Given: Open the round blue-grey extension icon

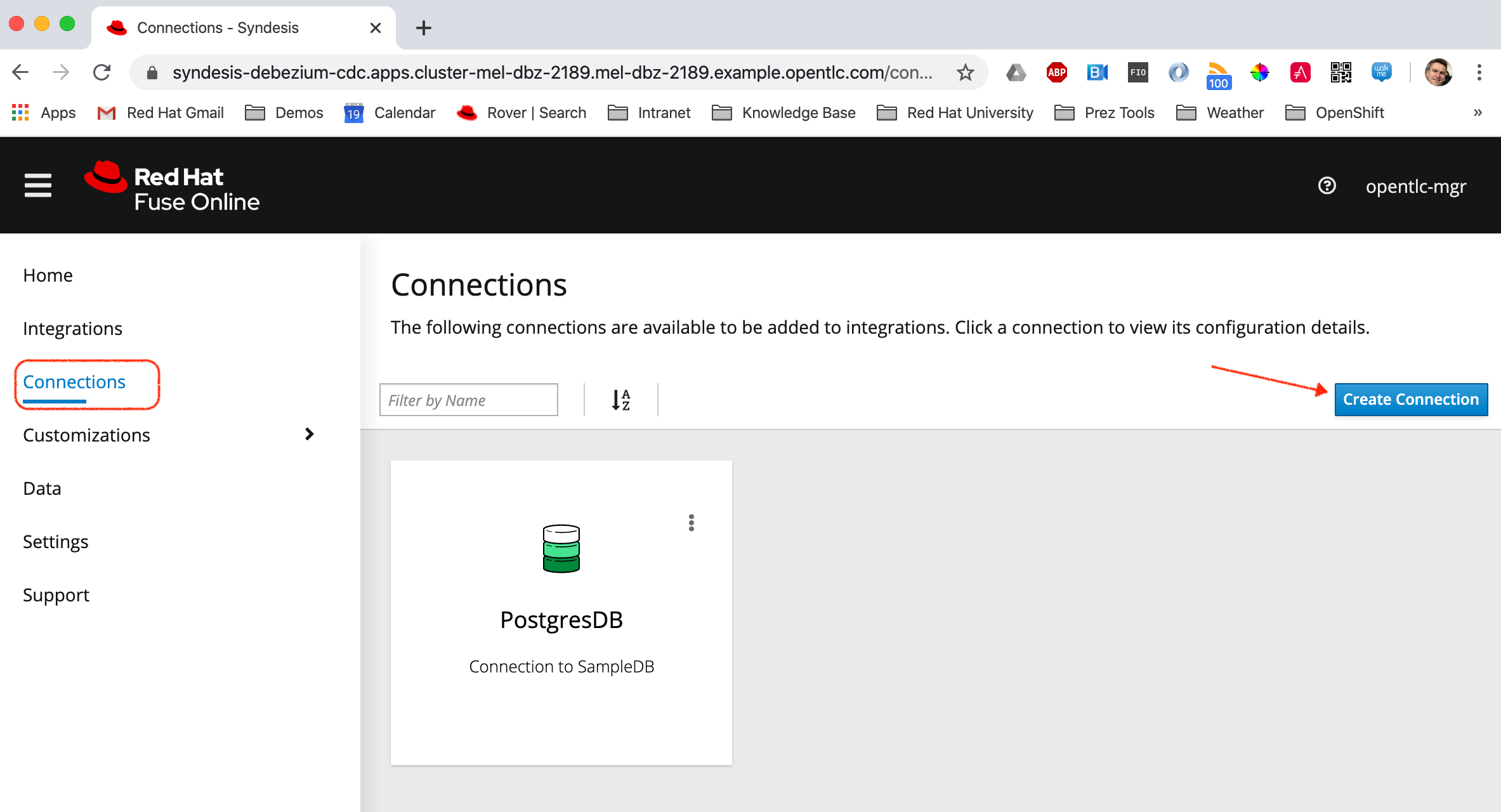Looking at the screenshot, I should tap(1178, 72).
